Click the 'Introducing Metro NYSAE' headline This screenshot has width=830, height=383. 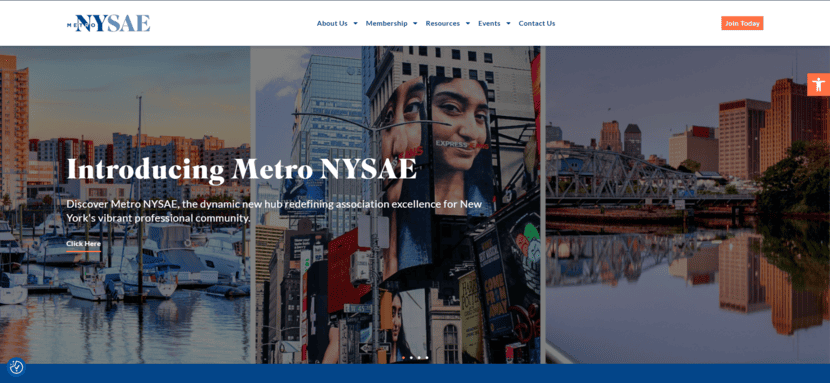(241, 169)
